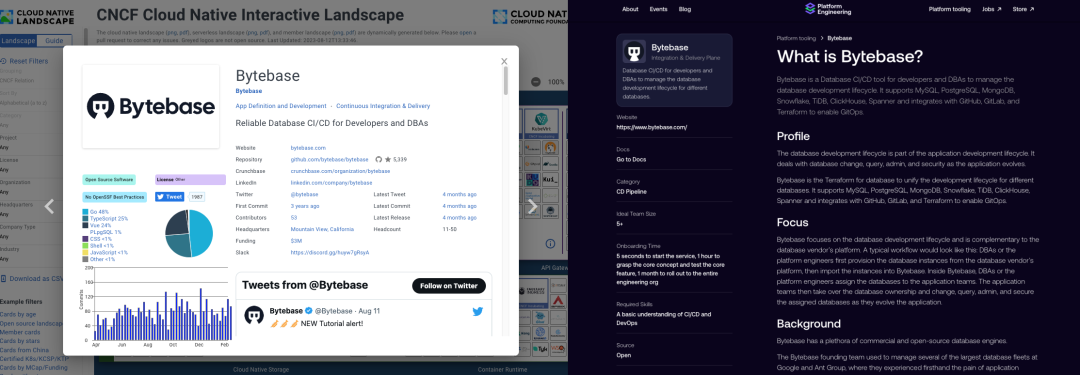
Task: Click the Bytebase icon in dark sidebar card
Action: tap(634, 51)
